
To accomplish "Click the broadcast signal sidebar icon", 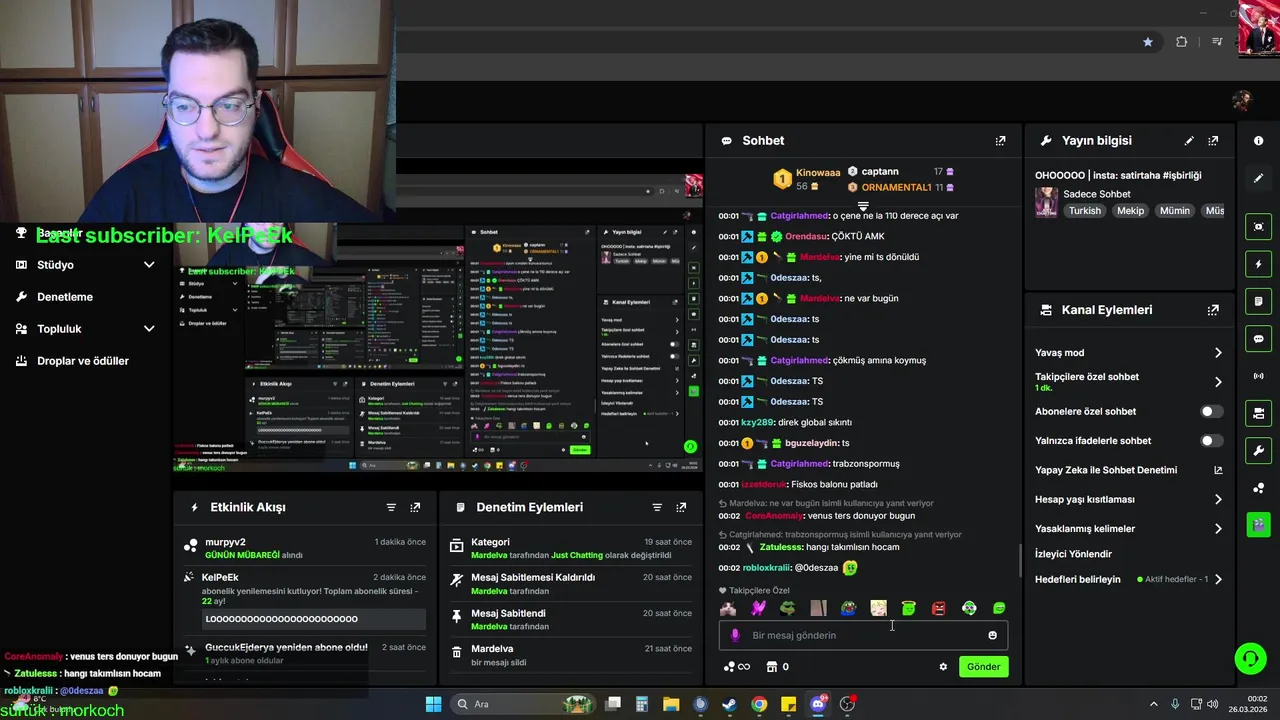I will [1258, 376].
